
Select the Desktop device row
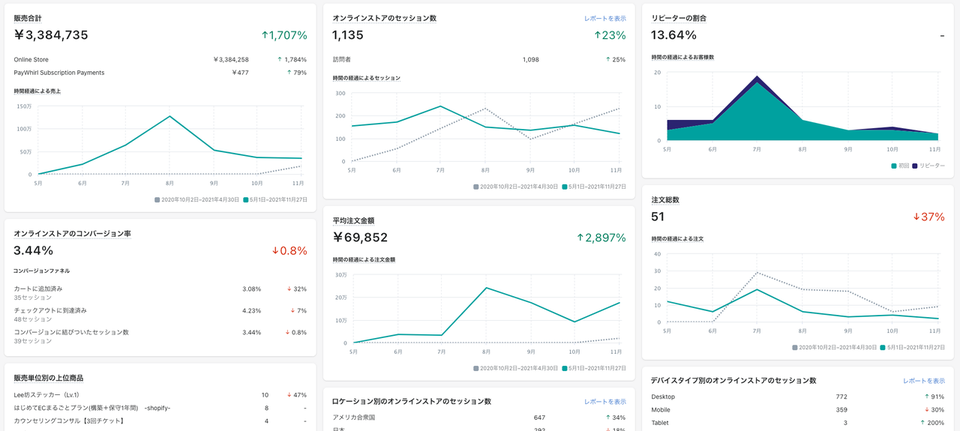point(798,397)
